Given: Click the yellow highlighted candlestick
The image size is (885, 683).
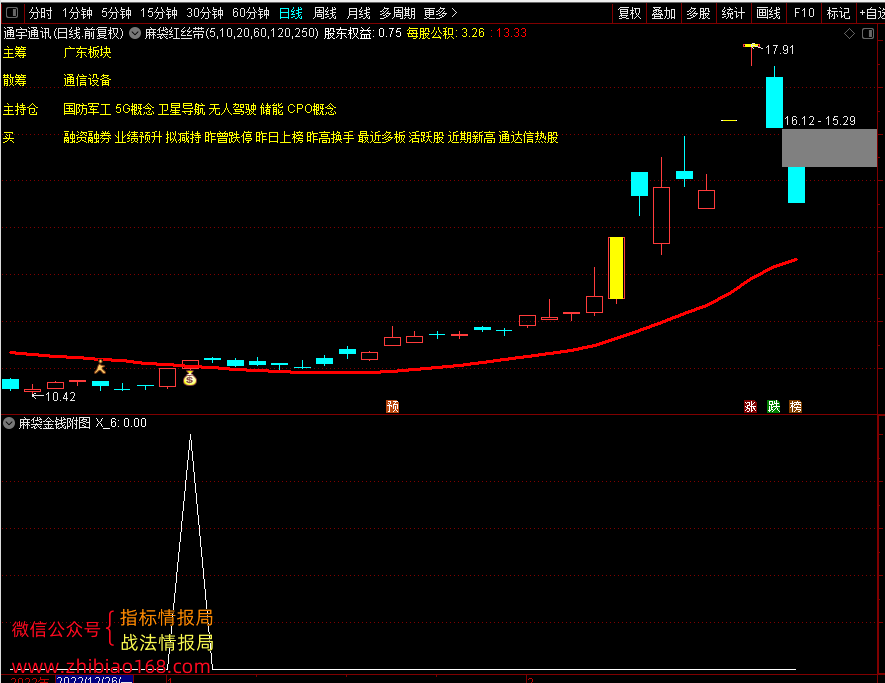Looking at the screenshot, I should coord(616,268).
